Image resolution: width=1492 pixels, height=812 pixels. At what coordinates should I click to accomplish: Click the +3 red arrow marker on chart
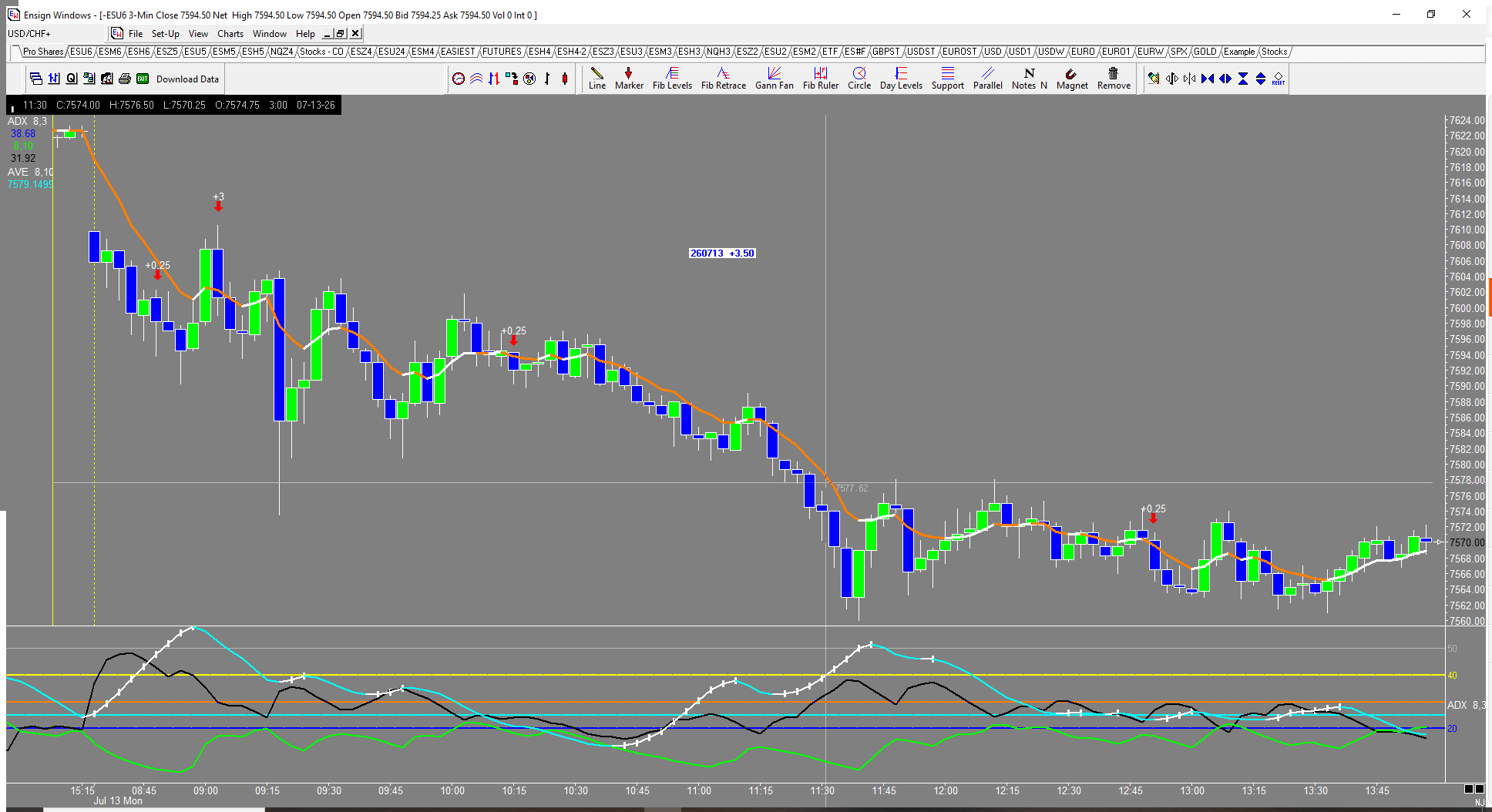(x=218, y=206)
